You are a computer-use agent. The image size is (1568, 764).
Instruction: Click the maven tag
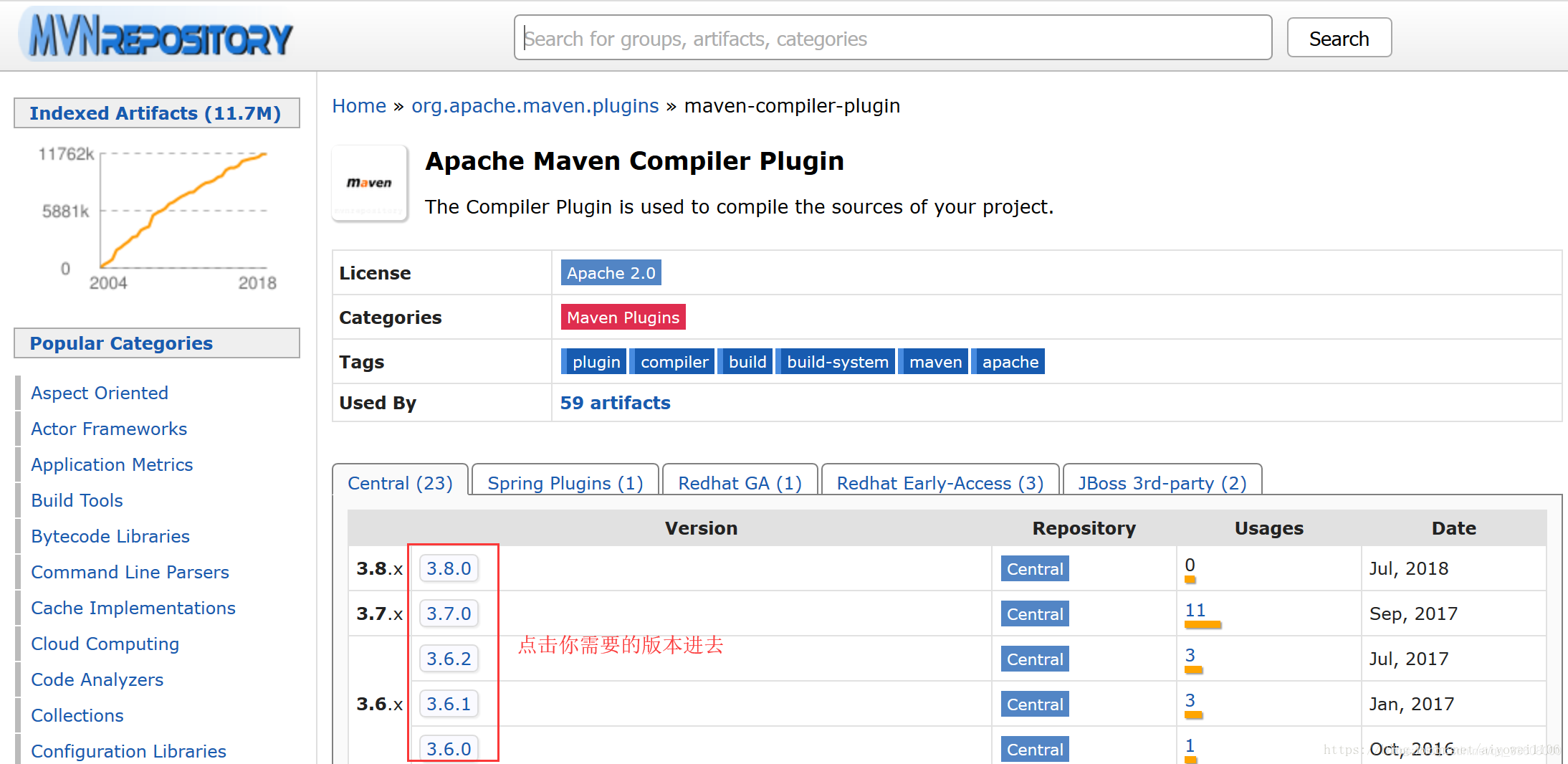tap(934, 362)
